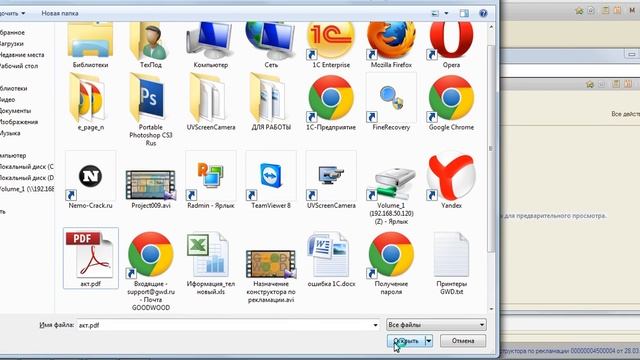Open Загрузки in navigation pane

point(12,44)
